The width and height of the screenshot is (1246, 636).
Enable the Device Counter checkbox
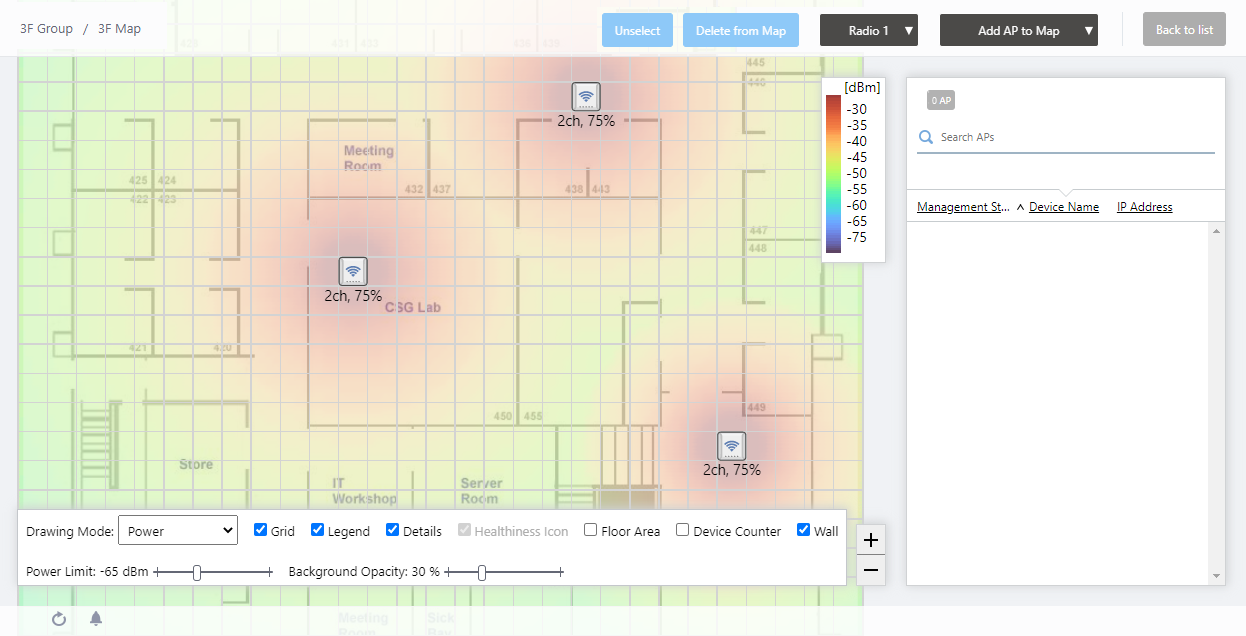[x=682, y=530]
